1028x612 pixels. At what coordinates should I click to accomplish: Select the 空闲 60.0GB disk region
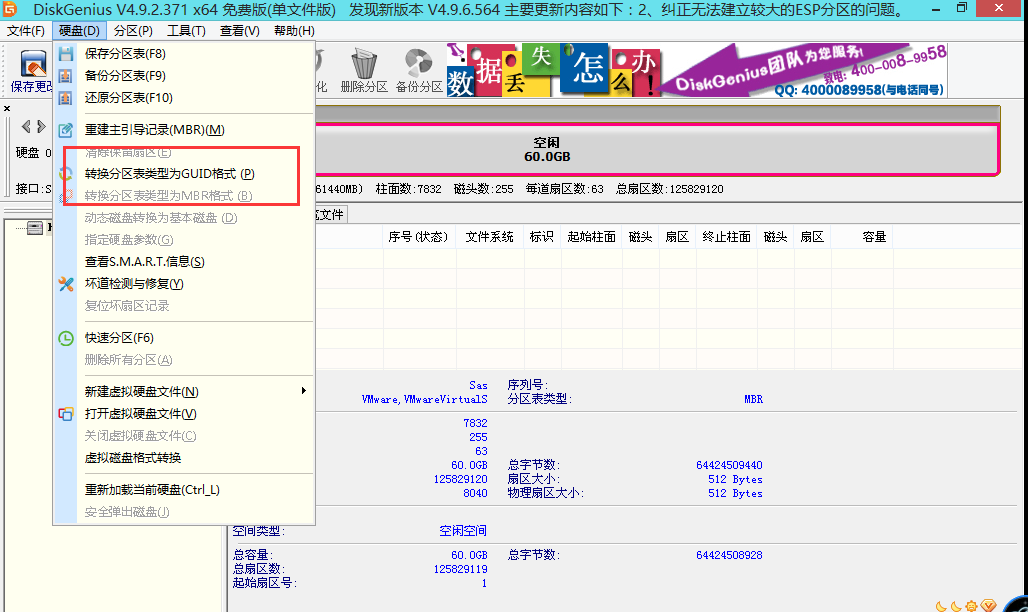click(657, 150)
